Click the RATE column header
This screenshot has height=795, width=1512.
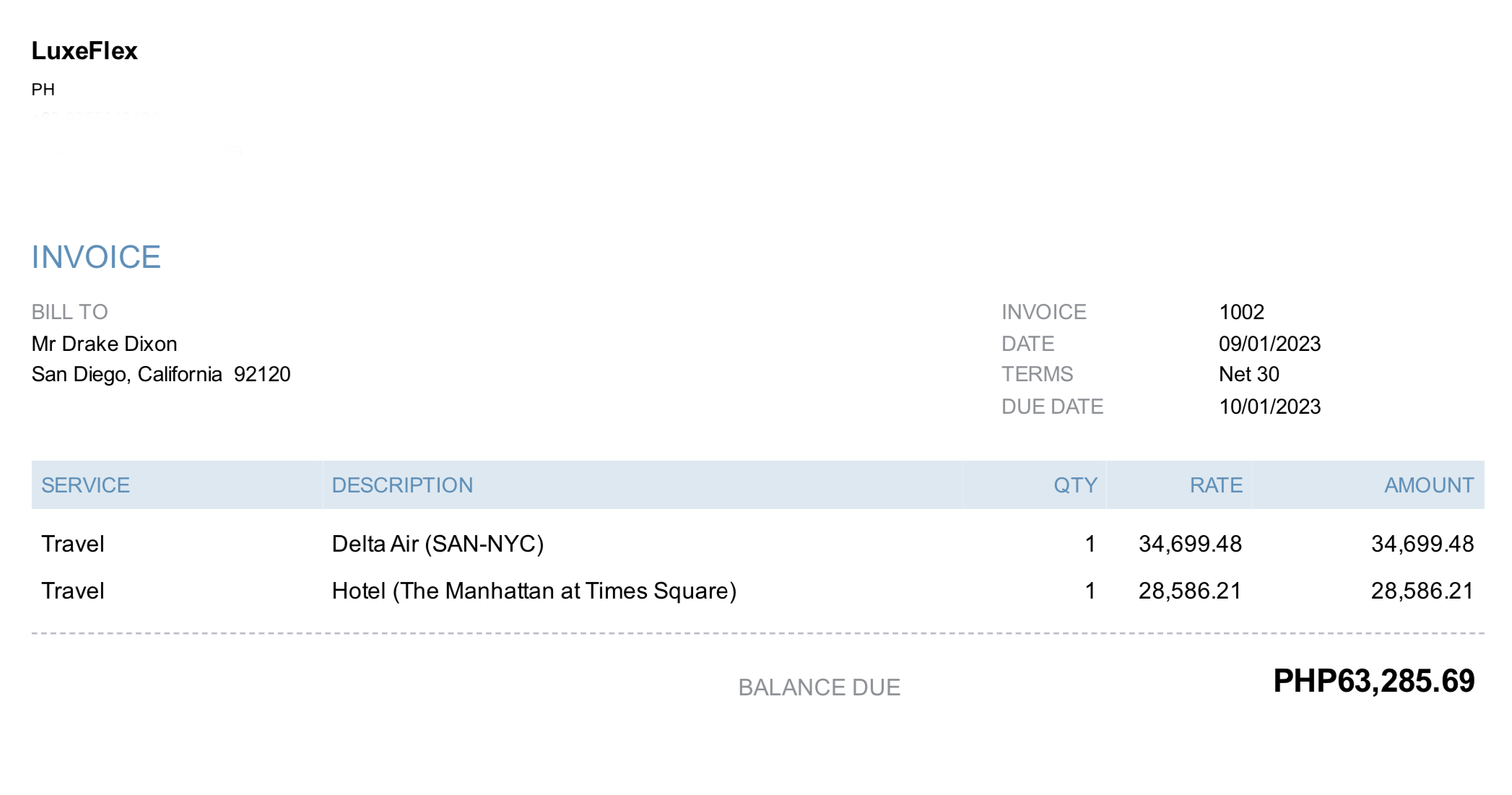[x=1216, y=485]
